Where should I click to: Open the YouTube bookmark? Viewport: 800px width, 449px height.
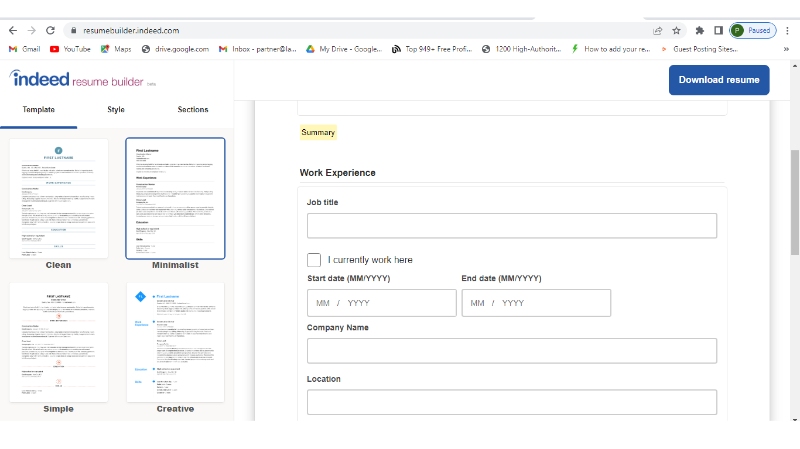click(x=69, y=49)
